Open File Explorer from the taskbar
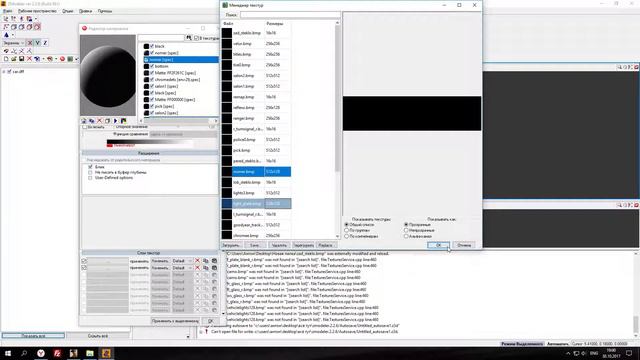 tap(90, 353)
